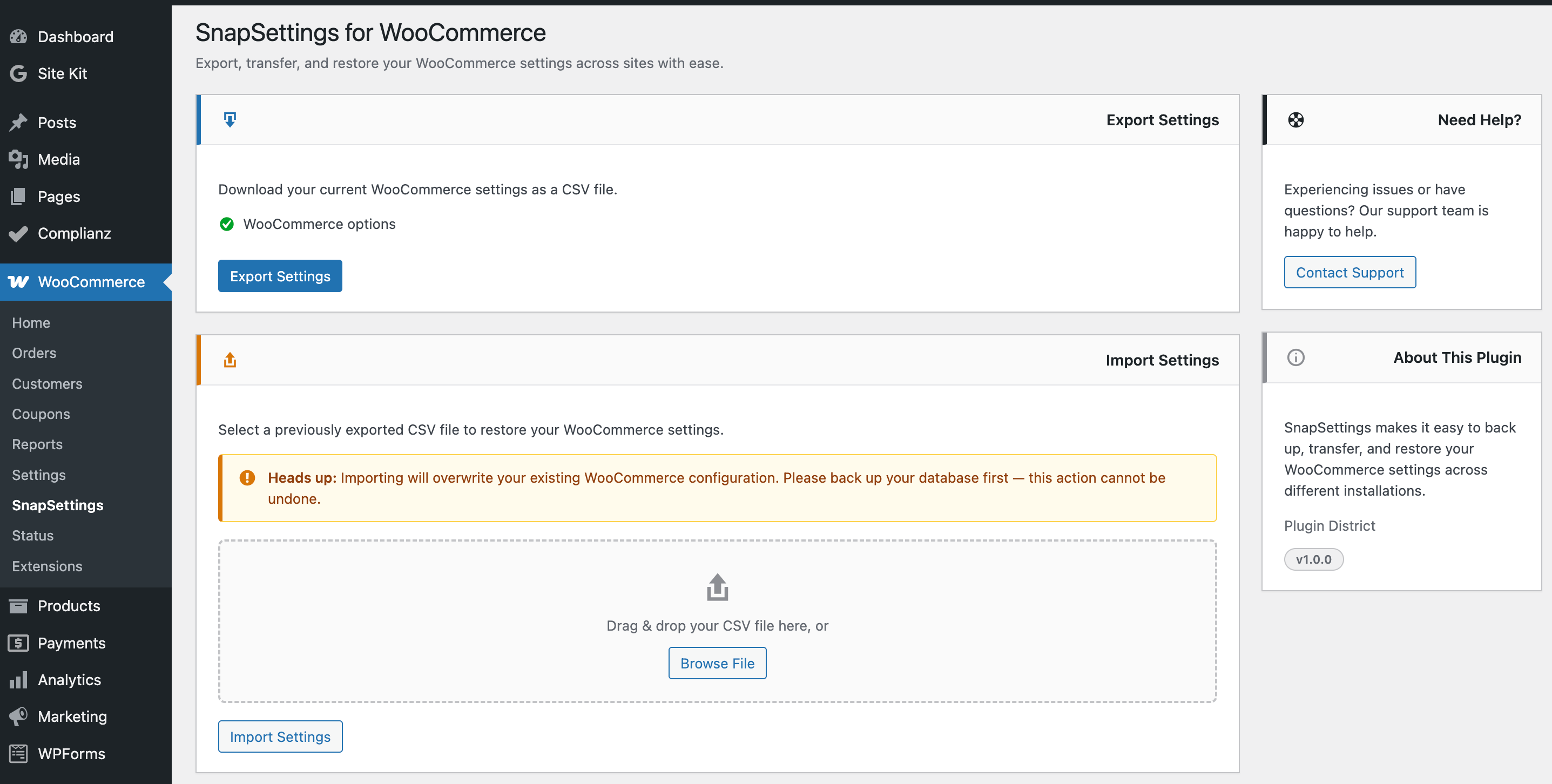The height and width of the screenshot is (784, 1552).
Task: Click the Browse File button
Action: 717,663
